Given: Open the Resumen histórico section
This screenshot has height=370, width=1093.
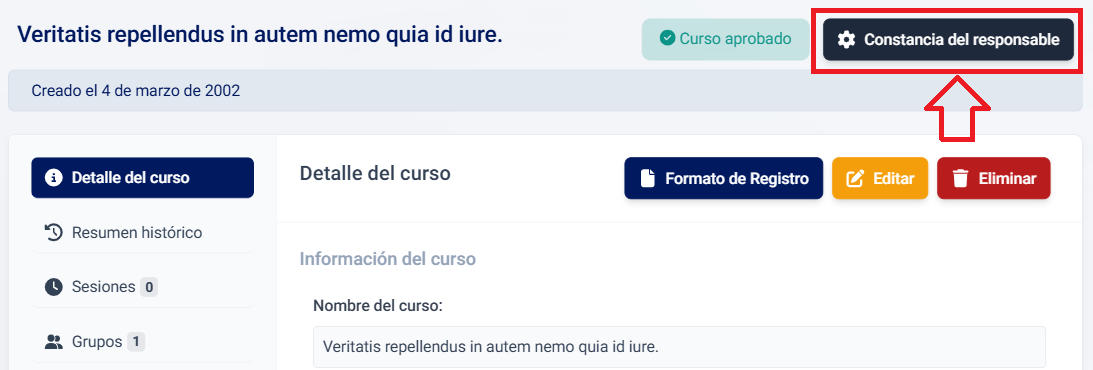Looking at the screenshot, I should pos(143,232).
